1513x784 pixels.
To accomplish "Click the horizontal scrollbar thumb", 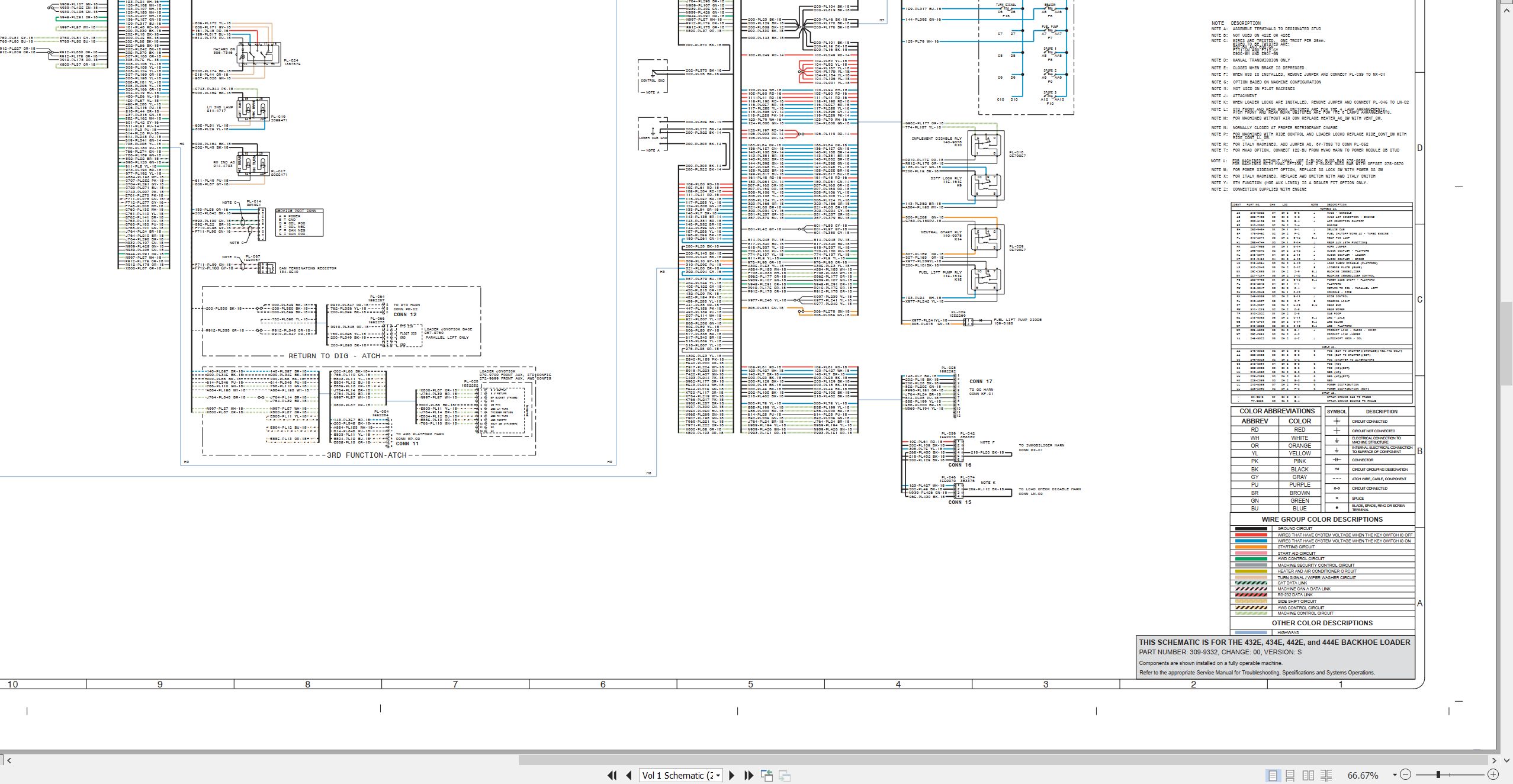I will pos(1003,760).
